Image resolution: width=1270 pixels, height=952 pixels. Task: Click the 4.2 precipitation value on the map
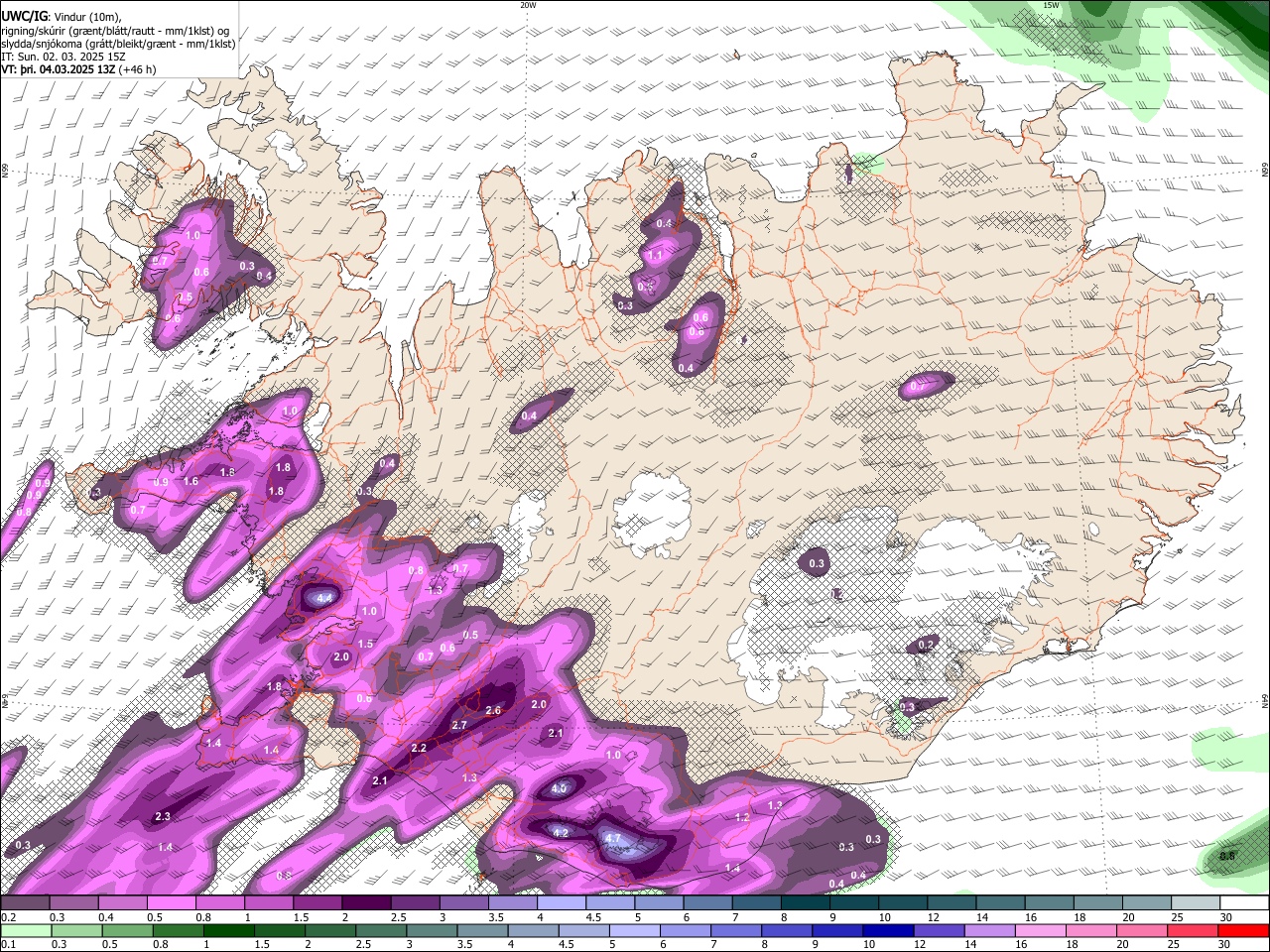[x=561, y=834]
